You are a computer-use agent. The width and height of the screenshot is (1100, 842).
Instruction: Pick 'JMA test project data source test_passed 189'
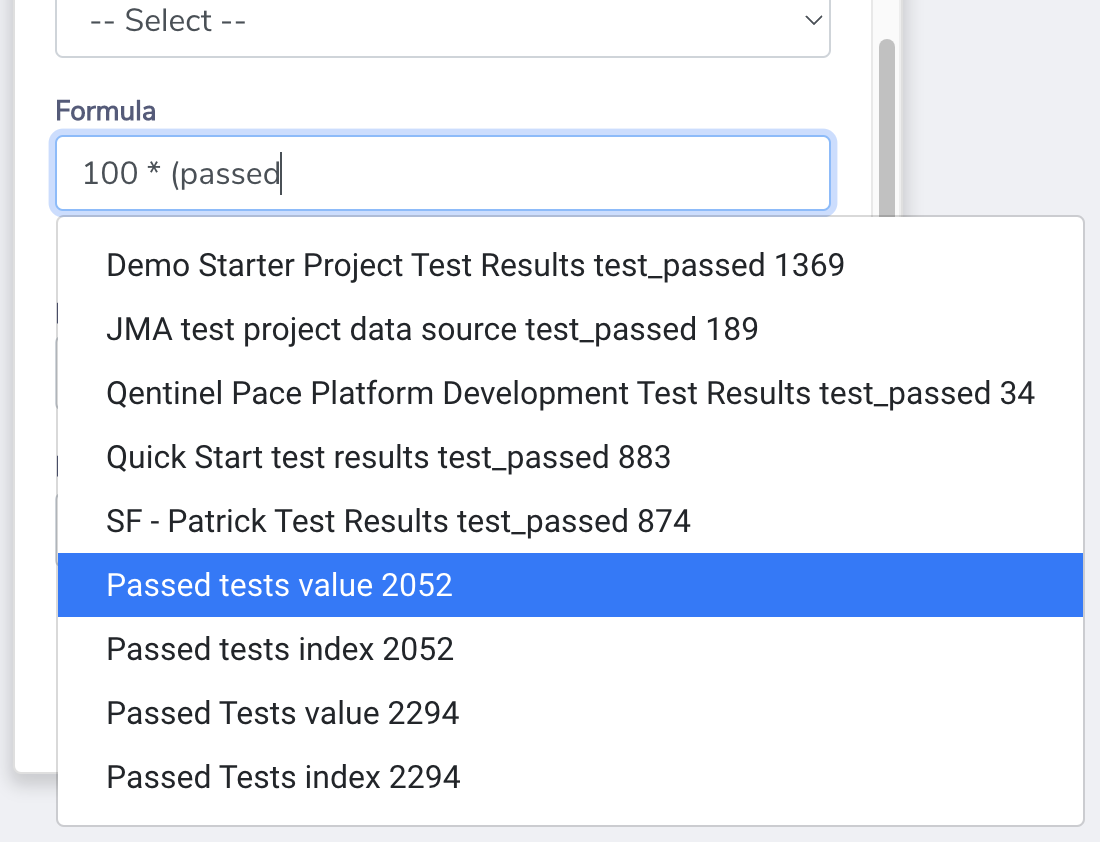coord(432,329)
